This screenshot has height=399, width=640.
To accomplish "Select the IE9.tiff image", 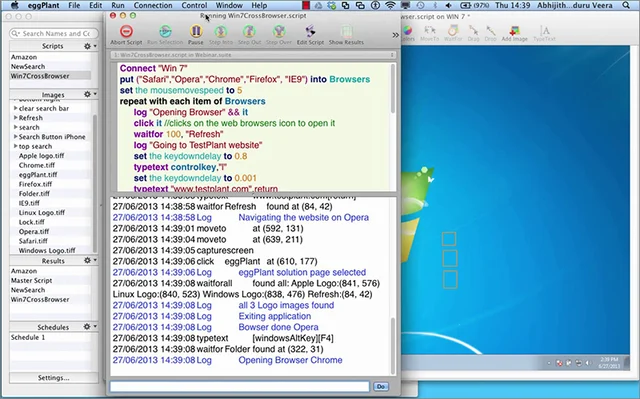I will 29,203.
